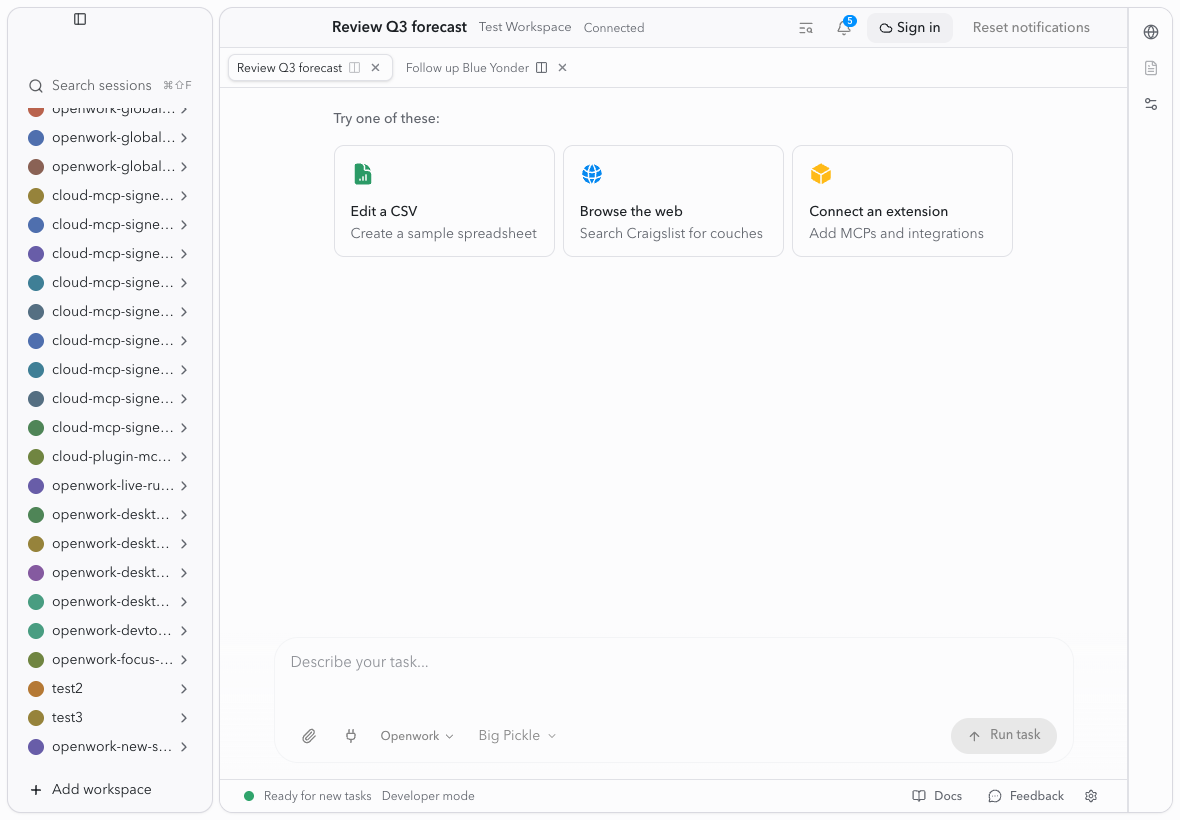The image size is (1180, 820).
Task: Focus the Search sessions field
Action: coord(110,85)
